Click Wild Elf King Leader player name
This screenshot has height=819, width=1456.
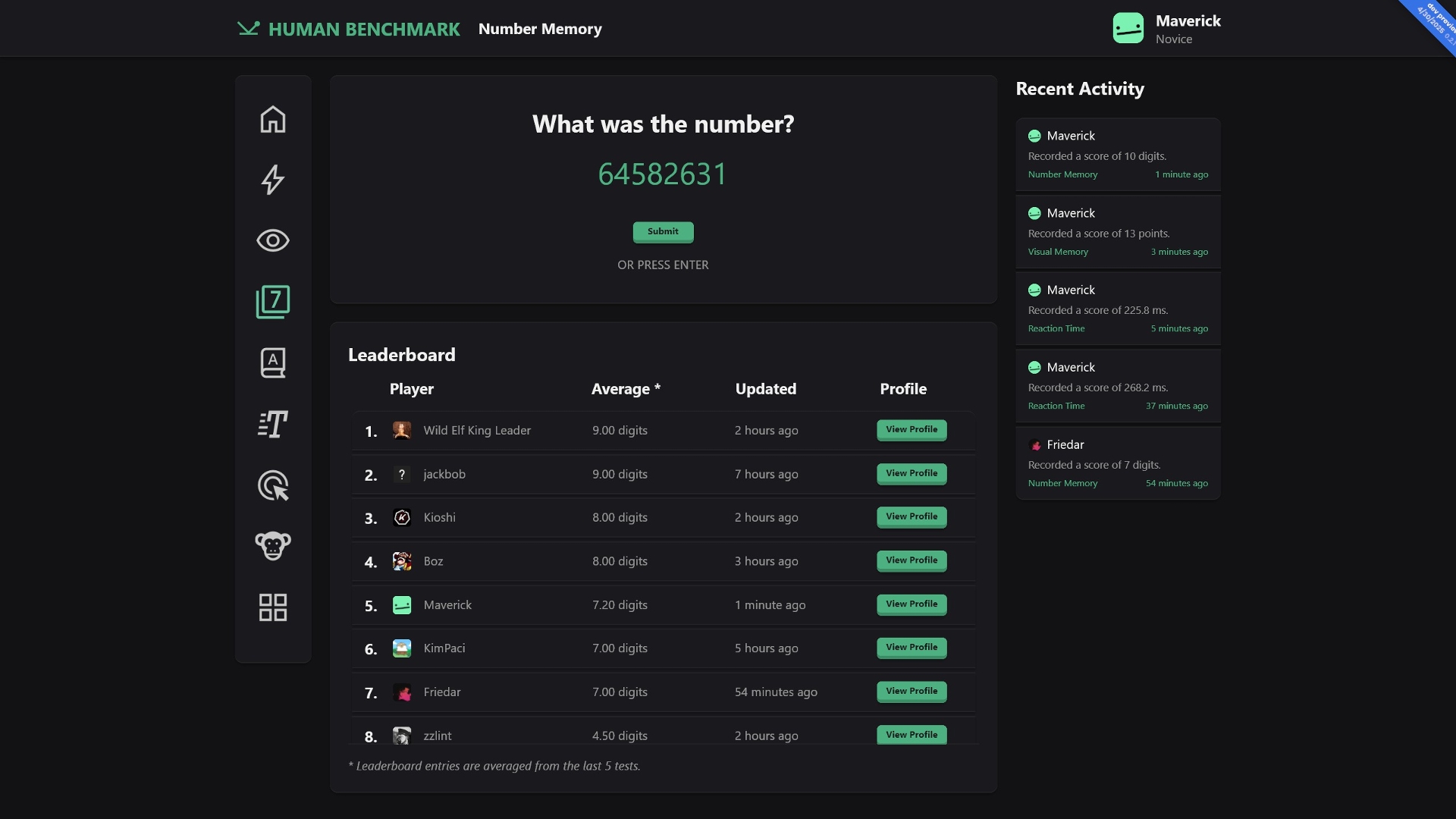pos(477,431)
